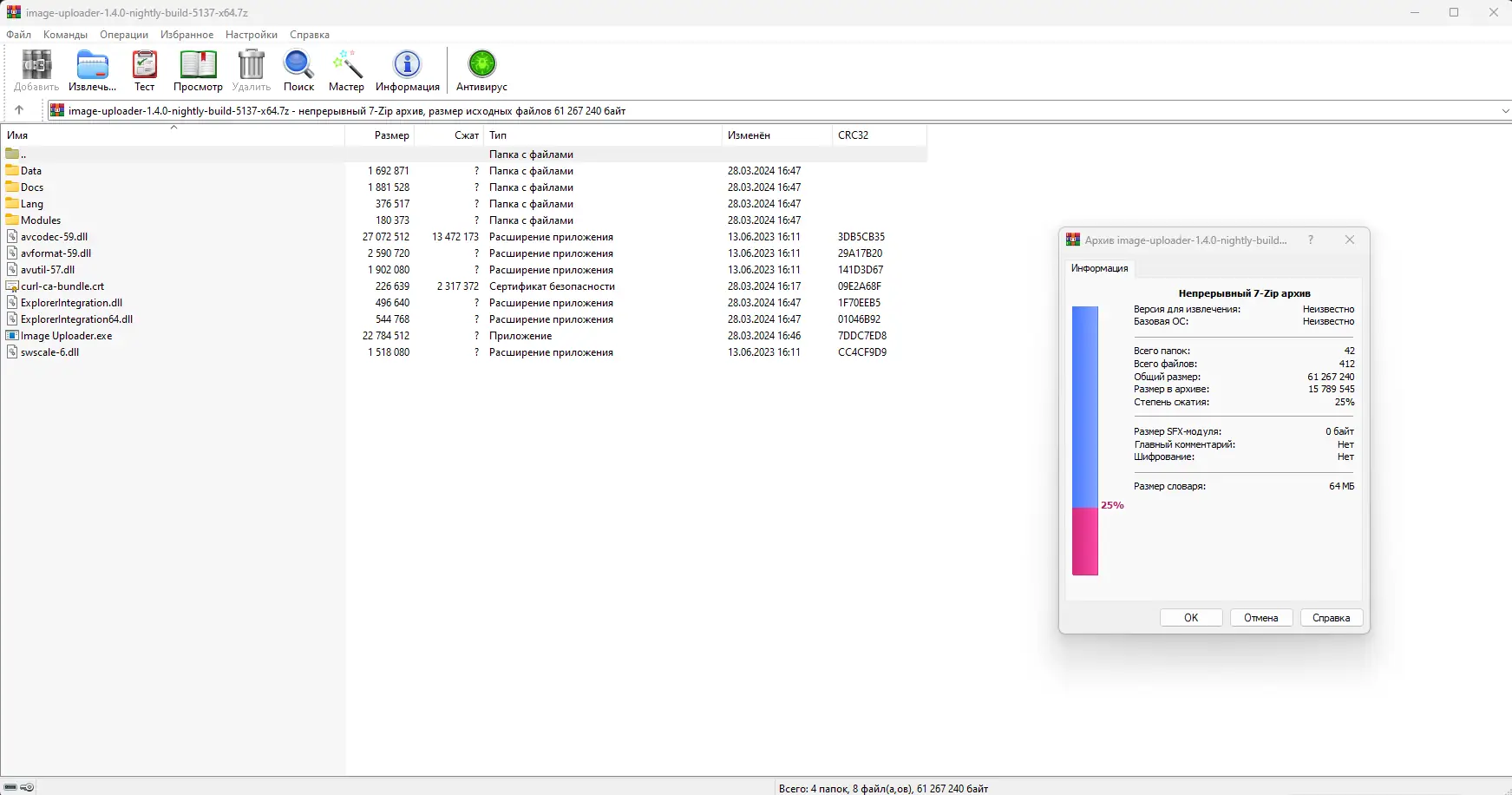The width and height of the screenshot is (1512, 795).
Task: Click the ExplorerIntegration64.dll file icon
Action: [12, 319]
